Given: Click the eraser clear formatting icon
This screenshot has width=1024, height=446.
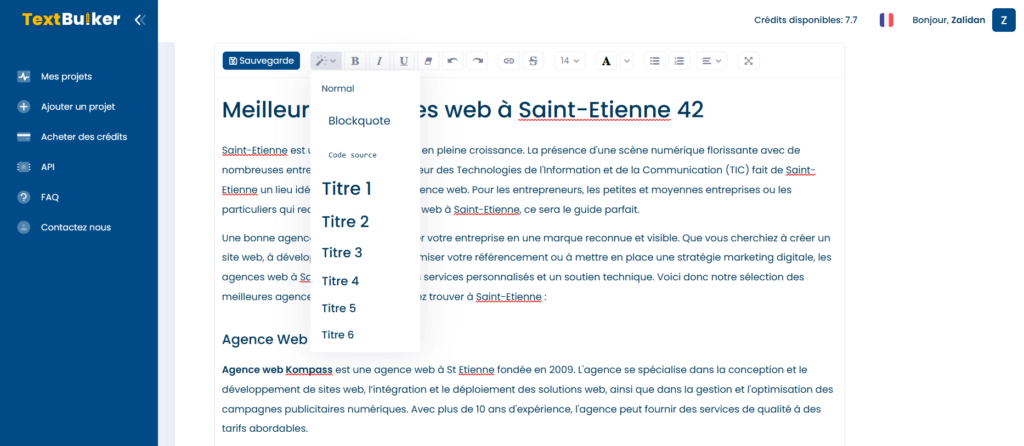Looking at the screenshot, I should point(429,61).
